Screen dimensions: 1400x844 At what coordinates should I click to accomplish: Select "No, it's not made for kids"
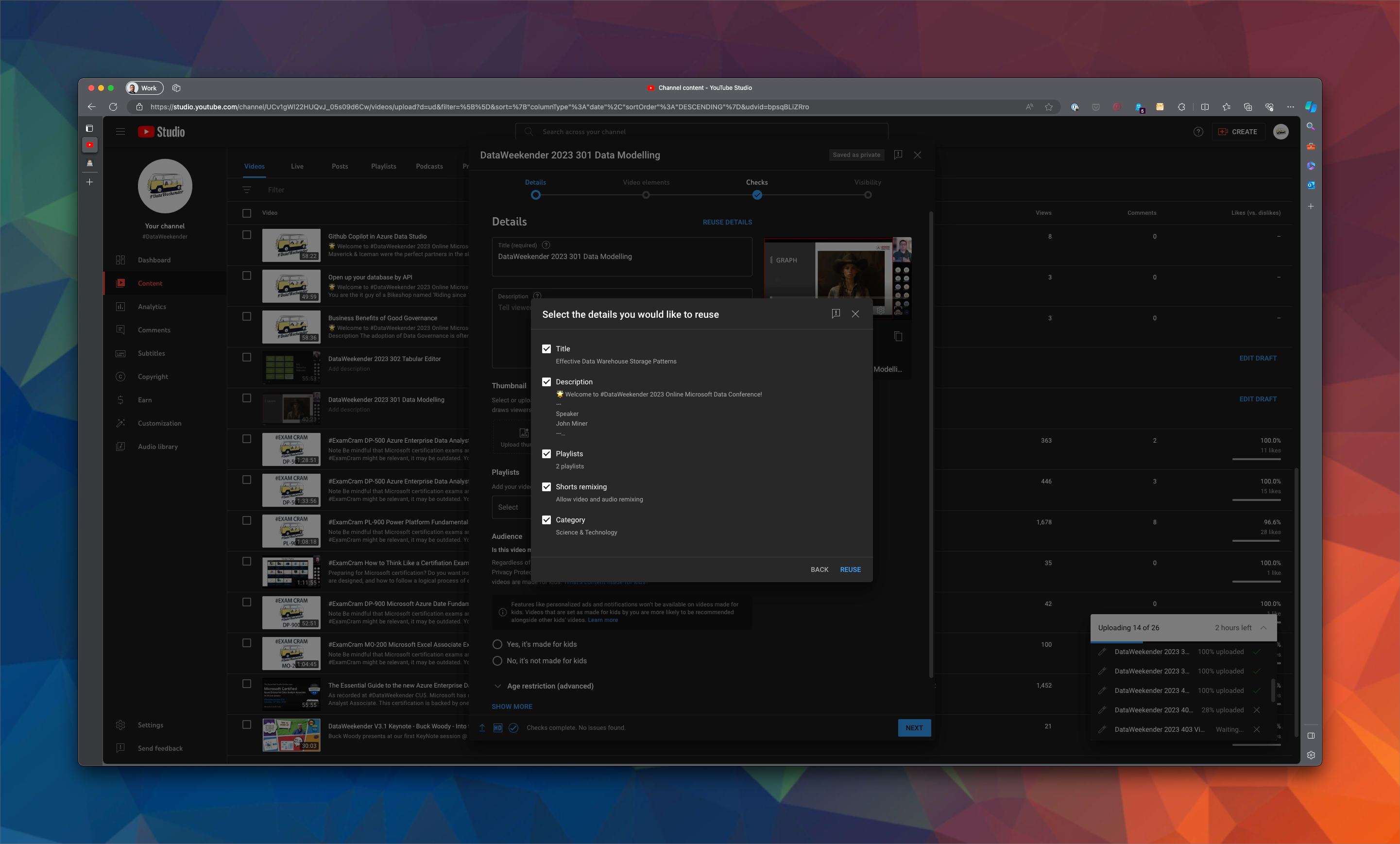497,660
